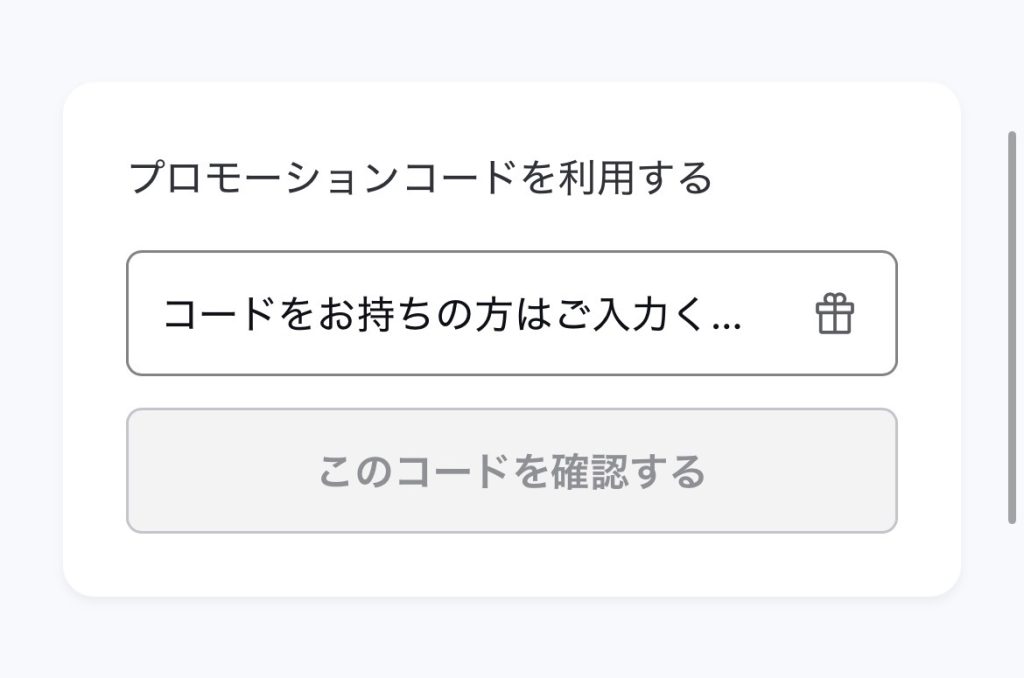Click the gift ribbon icon for promo codes

click(834, 314)
